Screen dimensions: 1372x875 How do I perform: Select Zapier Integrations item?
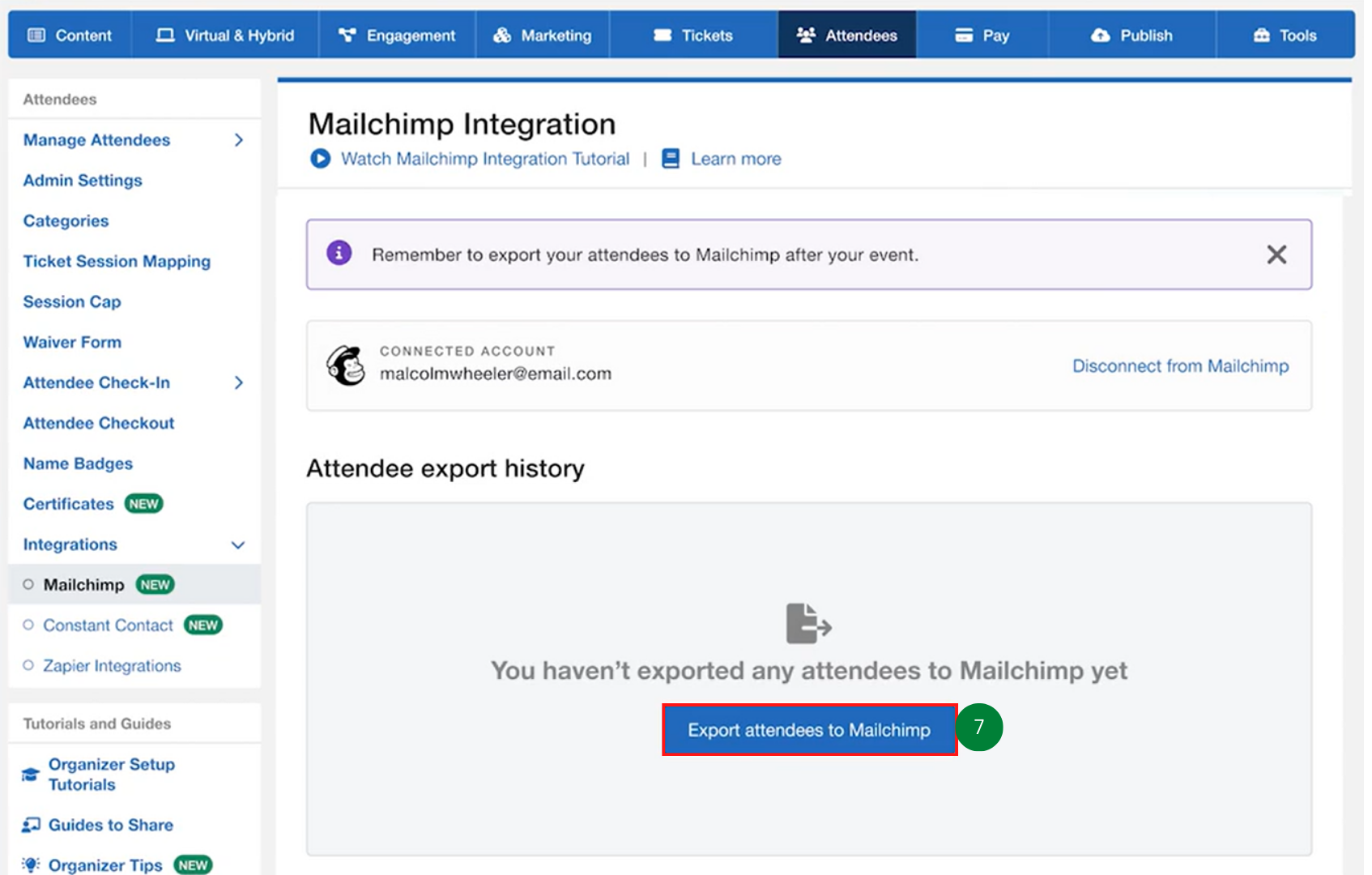click(112, 666)
